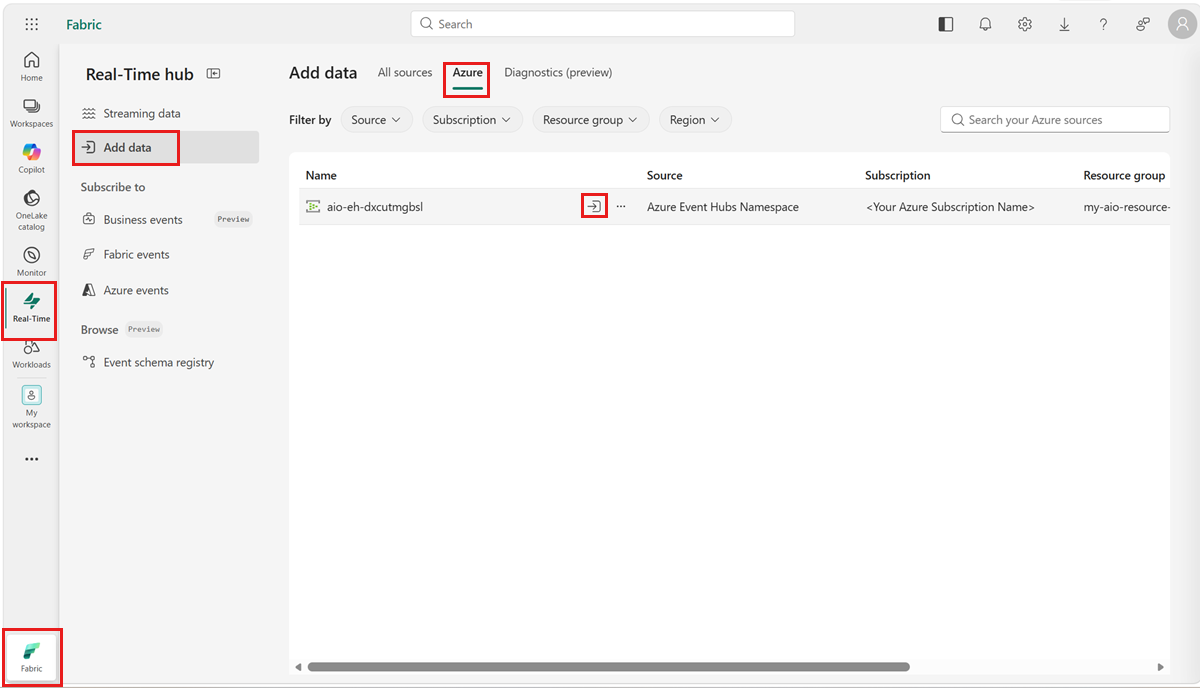Image resolution: width=1200 pixels, height=688 pixels.
Task: Click aio-eh-dxcutmgbsl name text
Action: [375, 207]
